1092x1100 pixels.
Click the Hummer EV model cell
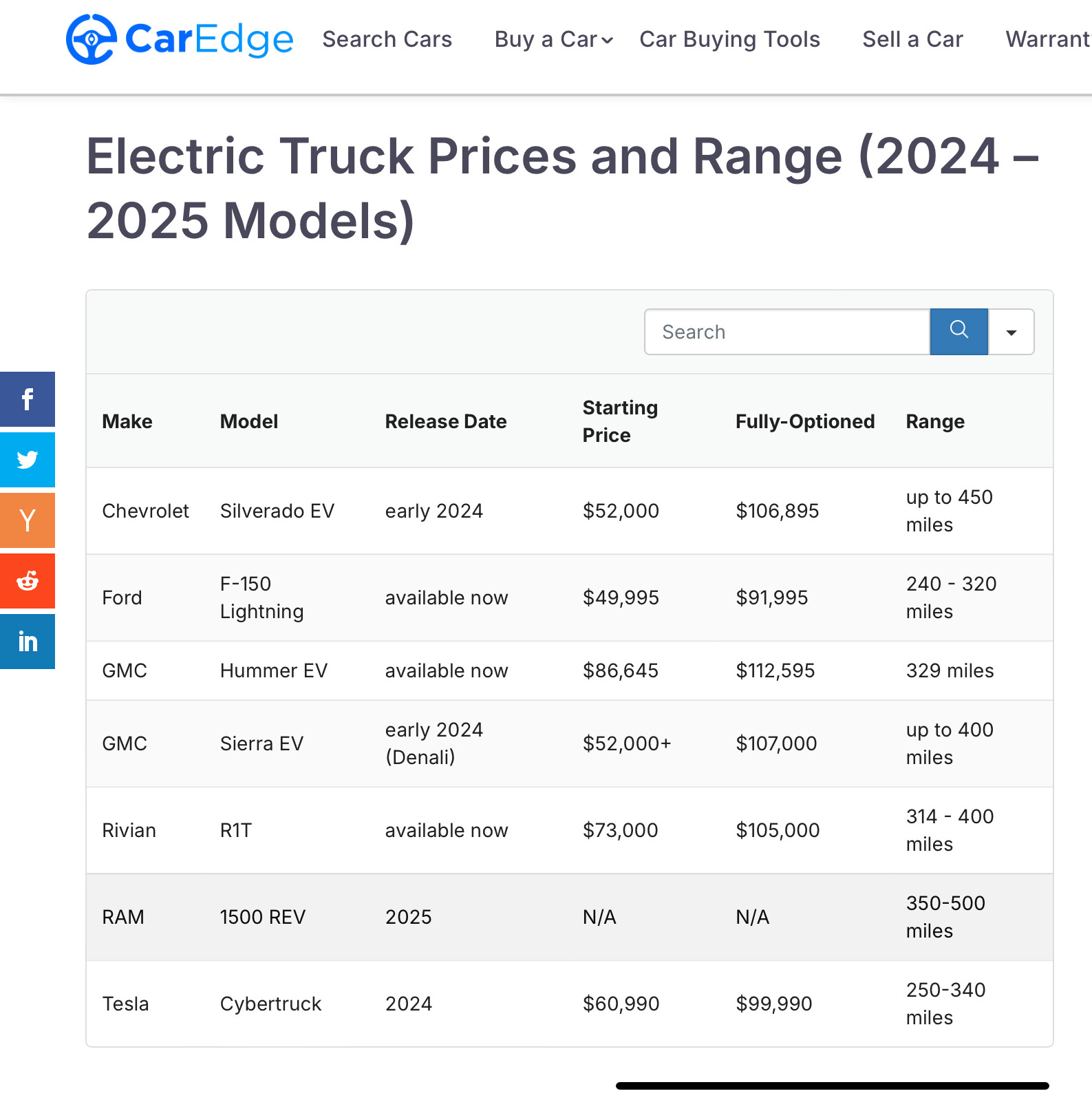(x=274, y=670)
